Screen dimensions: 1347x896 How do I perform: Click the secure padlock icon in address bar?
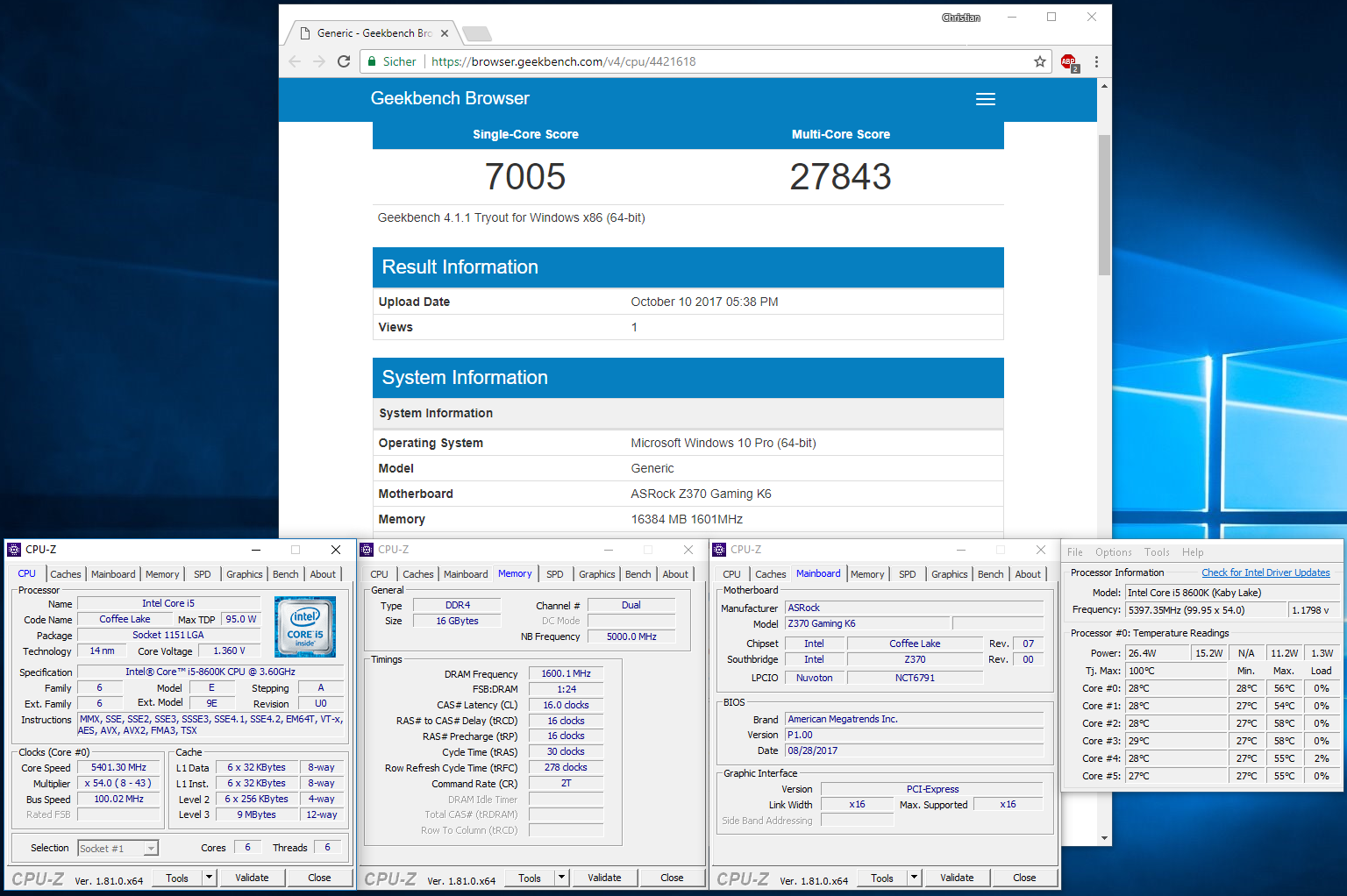click(373, 61)
